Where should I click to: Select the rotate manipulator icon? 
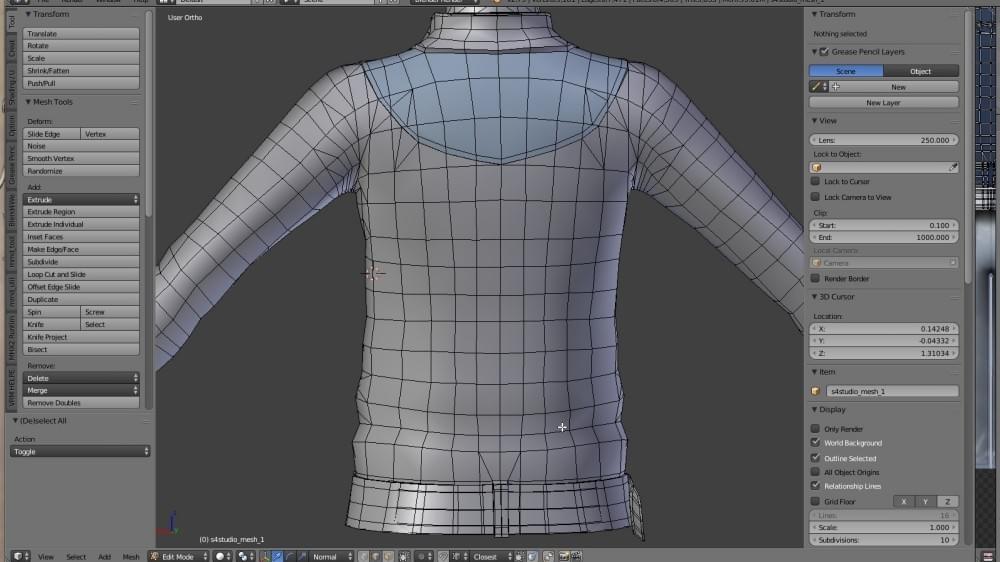[290, 556]
